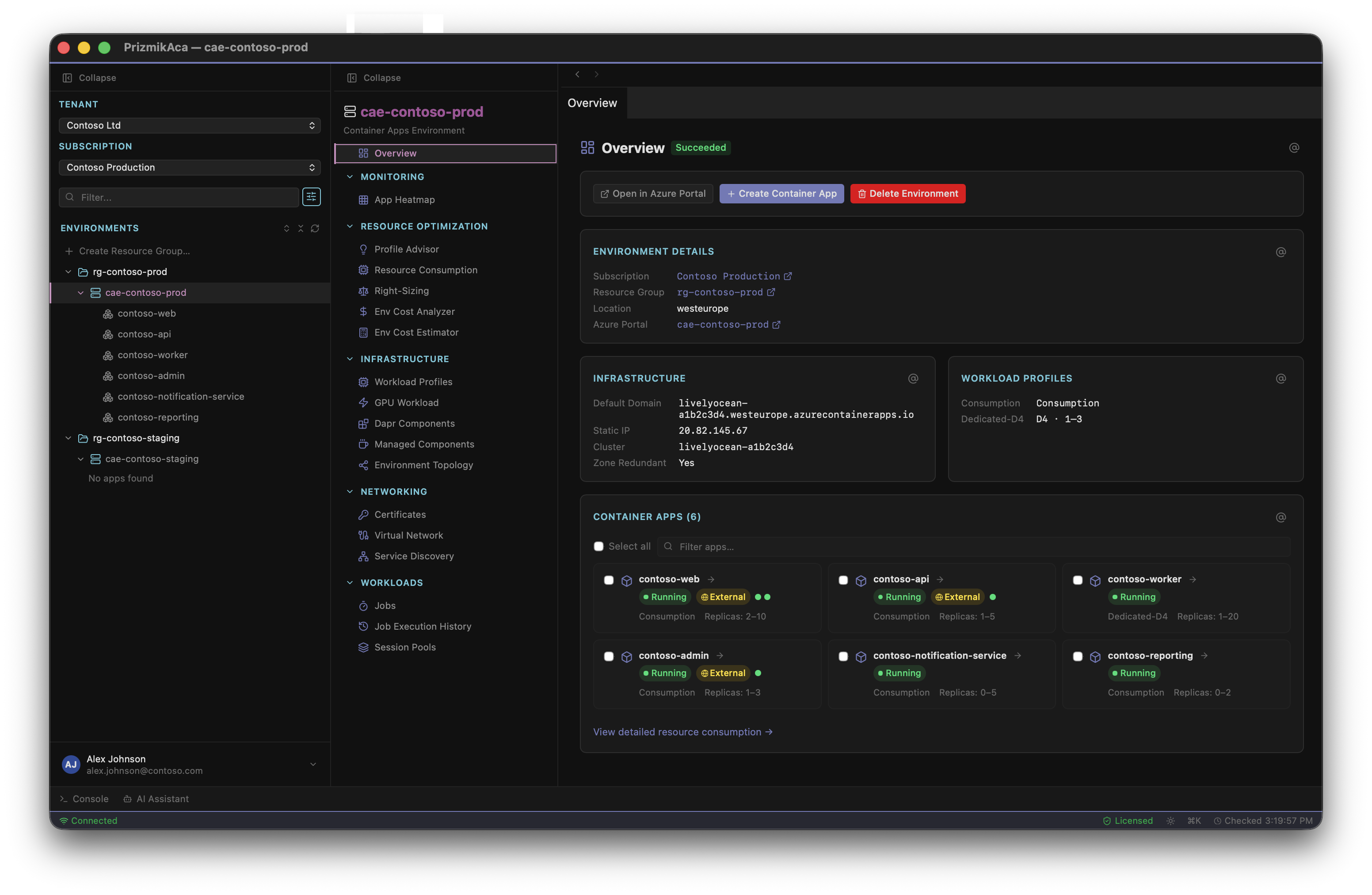This screenshot has width=1372, height=895.
Task: Collapse the left sidebar panel
Action: tap(89, 78)
